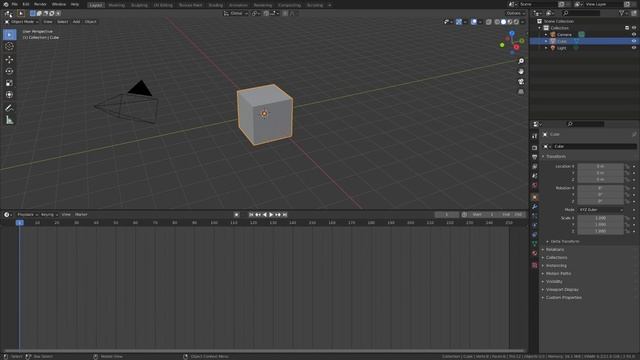Open the Edit menu
The height and width of the screenshot is (360, 640).
tap(26, 4)
